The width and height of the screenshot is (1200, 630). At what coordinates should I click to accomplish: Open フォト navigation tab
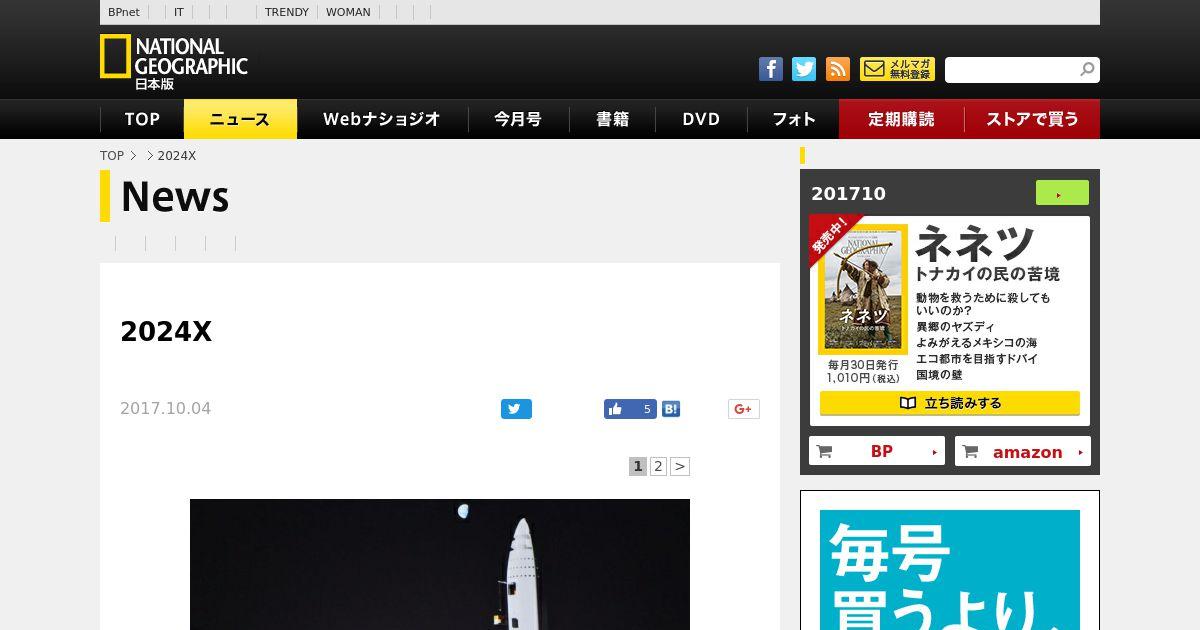pos(793,119)
